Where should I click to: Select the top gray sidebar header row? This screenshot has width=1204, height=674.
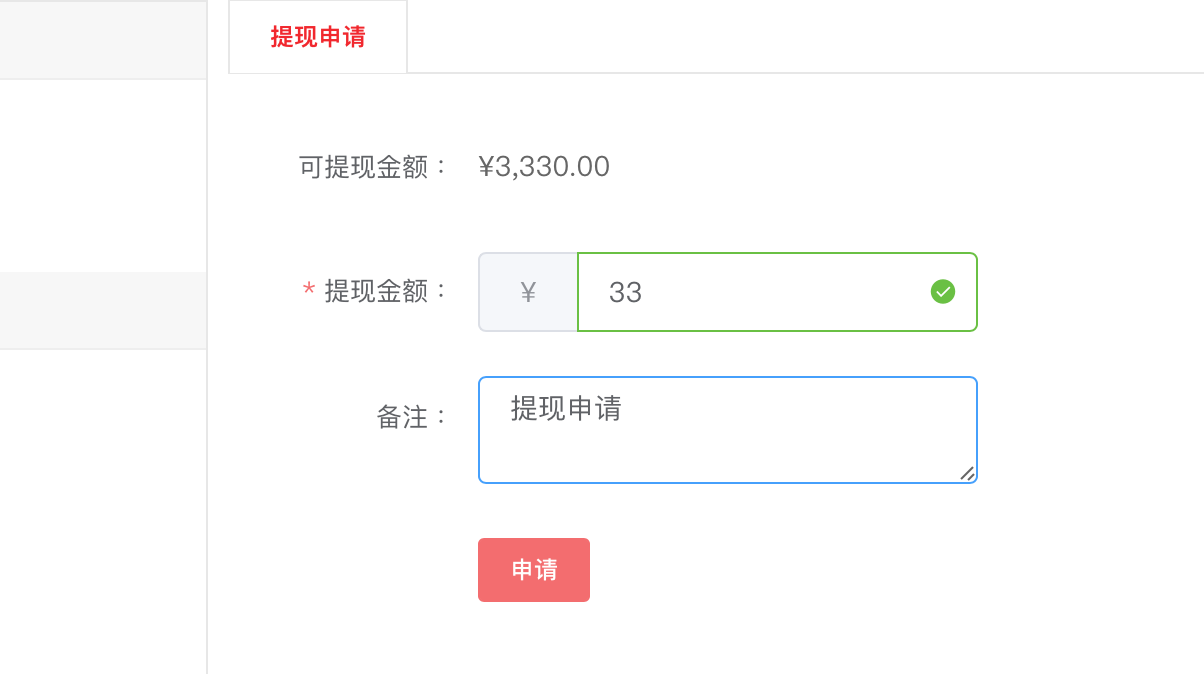point(103,40)
